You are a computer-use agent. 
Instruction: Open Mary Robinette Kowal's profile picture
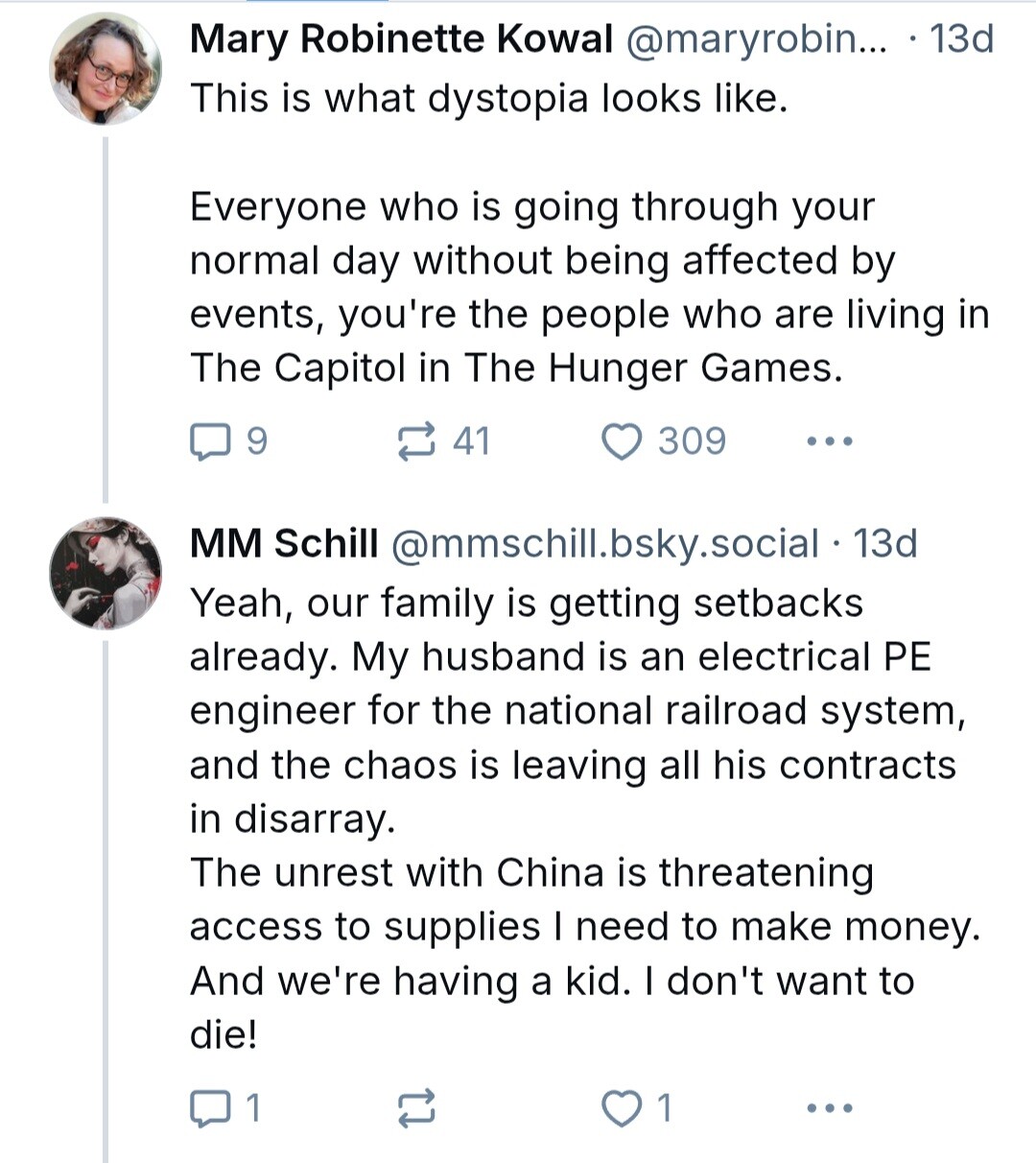click(x=106, y=69)
